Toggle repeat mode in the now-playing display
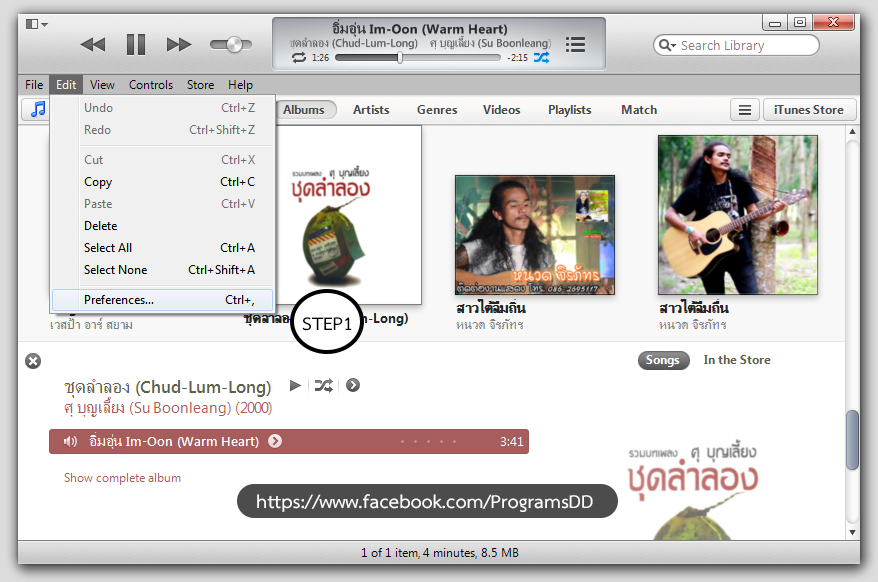 (x=299, y=58)
